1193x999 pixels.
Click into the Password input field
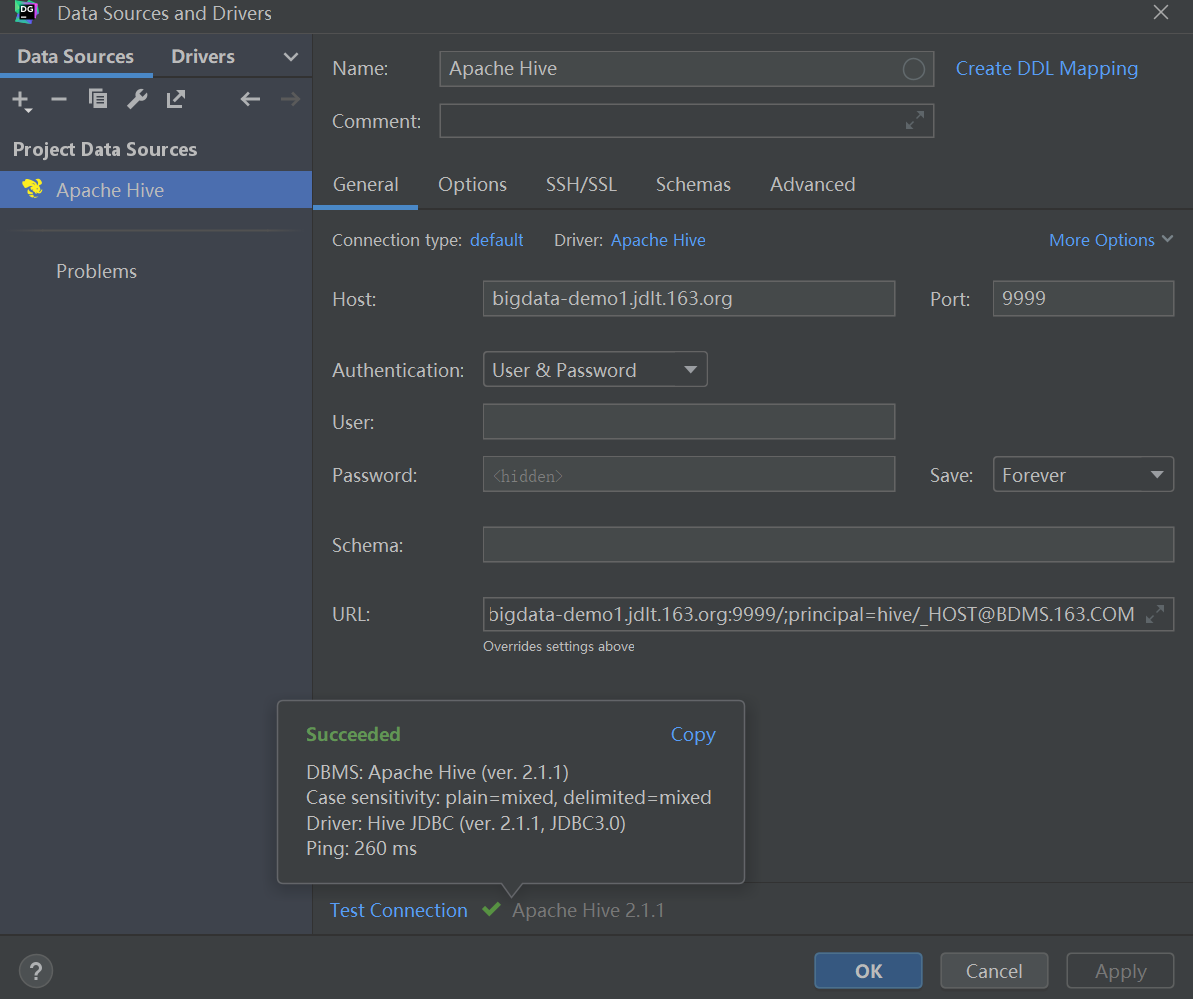pos(689,475)
